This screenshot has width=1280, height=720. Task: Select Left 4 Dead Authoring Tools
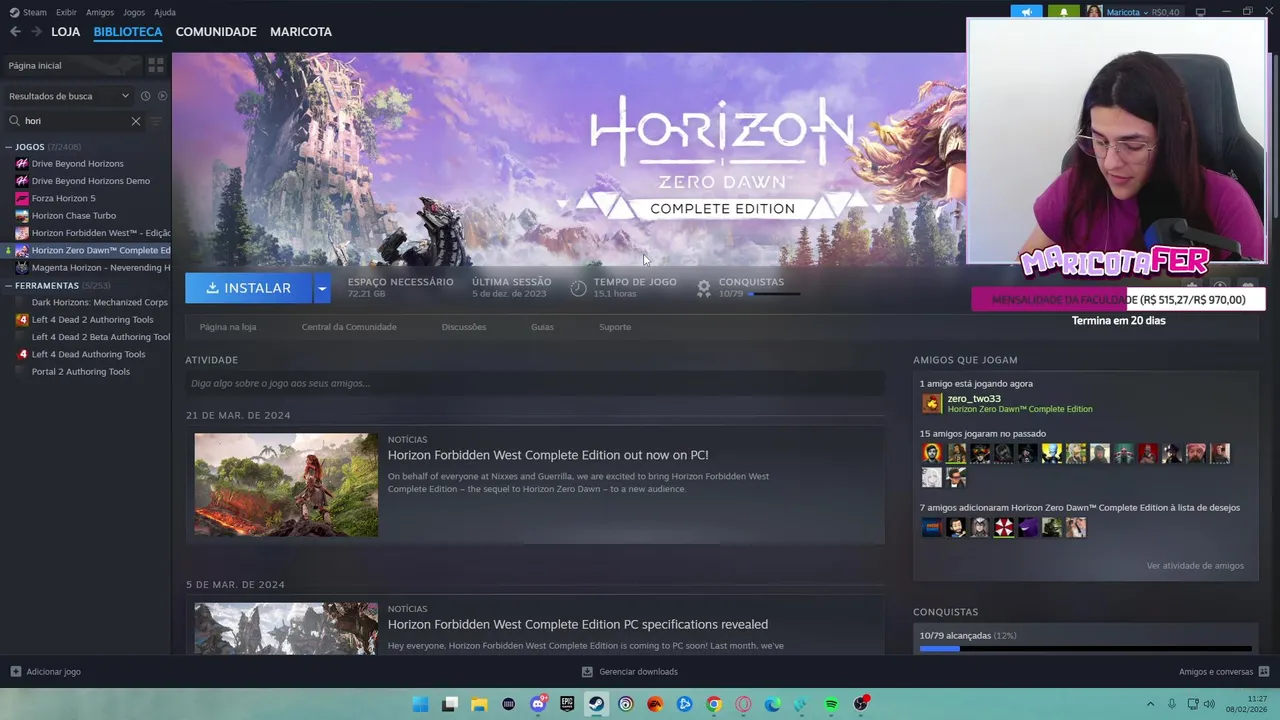click(88, 354)
